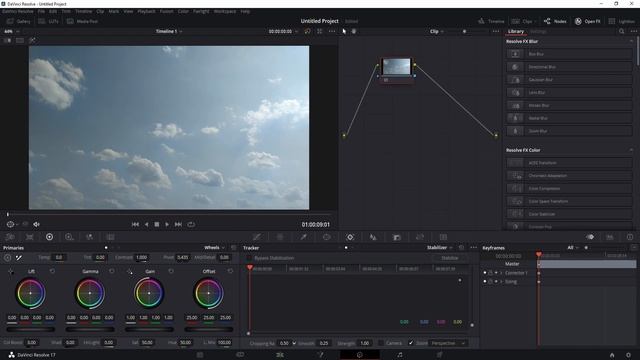The image size is (640, 360).
Task: Expand the Corrector 1 keyframe track
Action: click(x=501, y=273)
